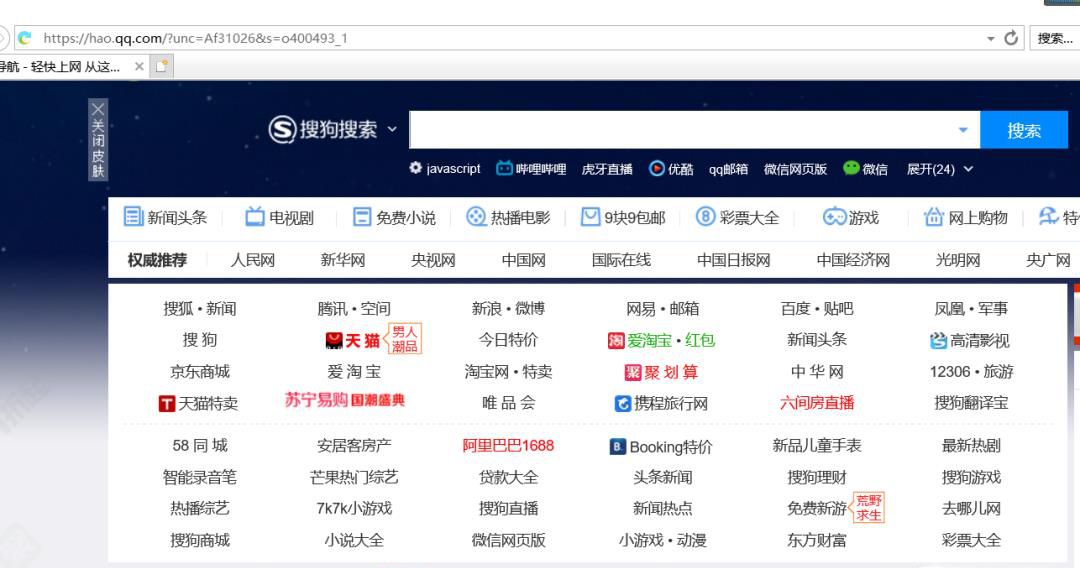Open 百度·贴吧 link
This screenshot has height=568, width=1080.
click(817, 308)
